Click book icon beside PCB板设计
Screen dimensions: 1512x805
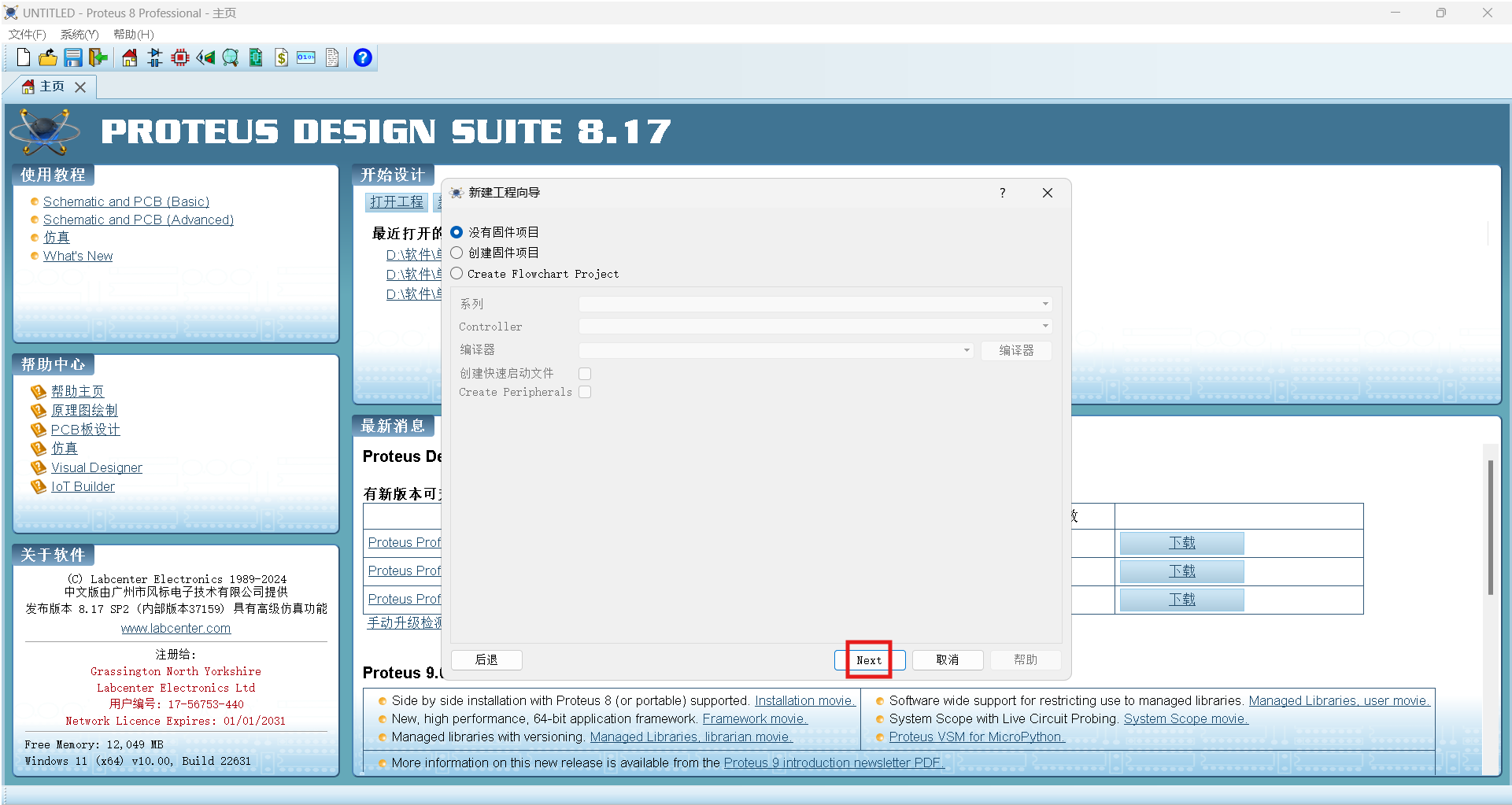point(39,429)
